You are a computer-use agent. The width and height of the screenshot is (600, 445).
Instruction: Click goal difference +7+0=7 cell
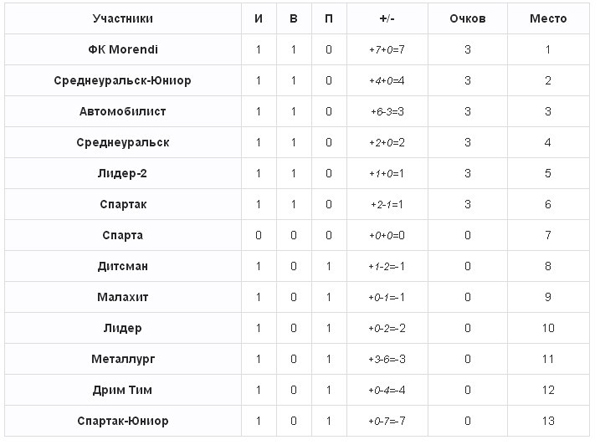(387, 50)
